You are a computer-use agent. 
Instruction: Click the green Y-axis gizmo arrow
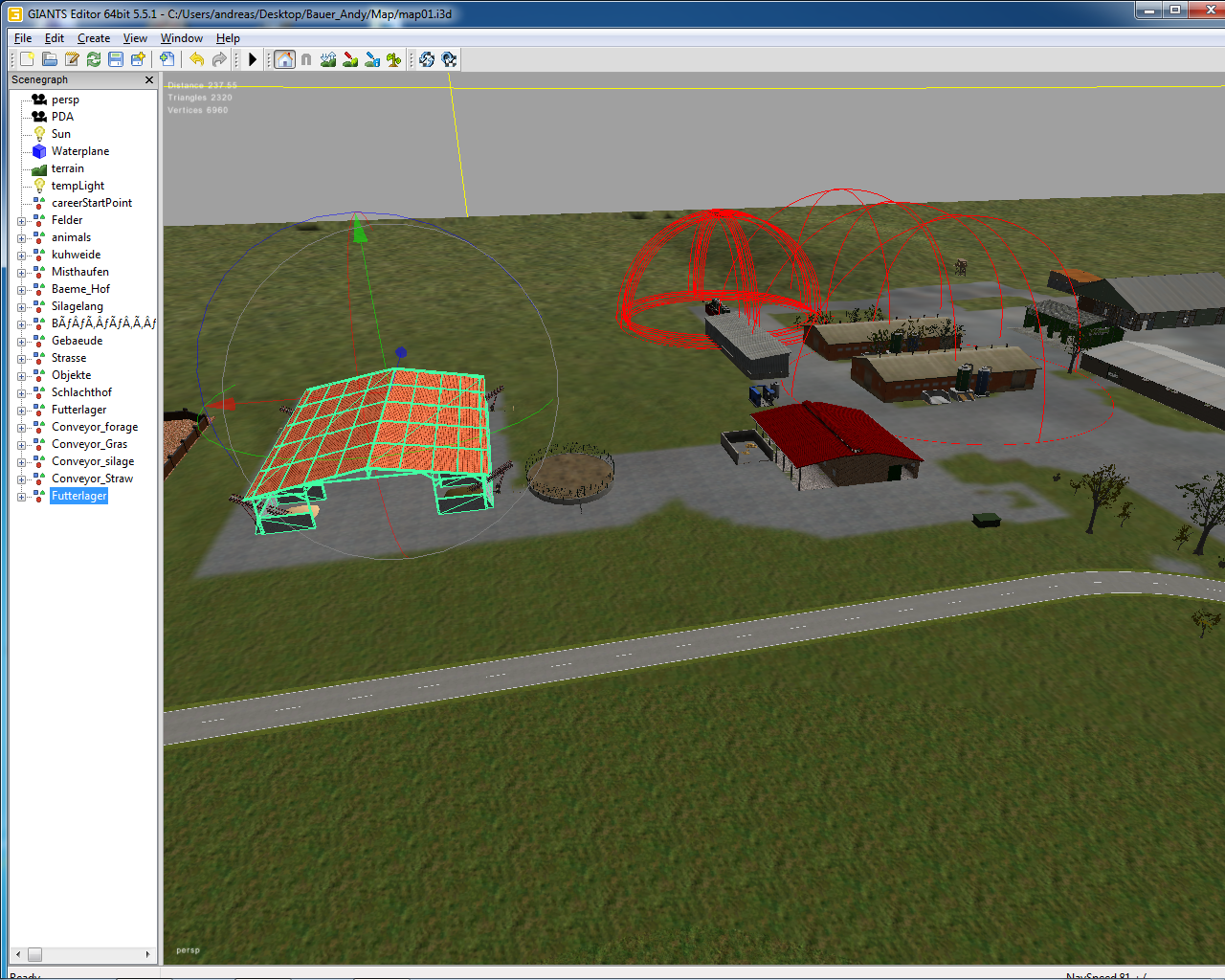click(360, 231)
